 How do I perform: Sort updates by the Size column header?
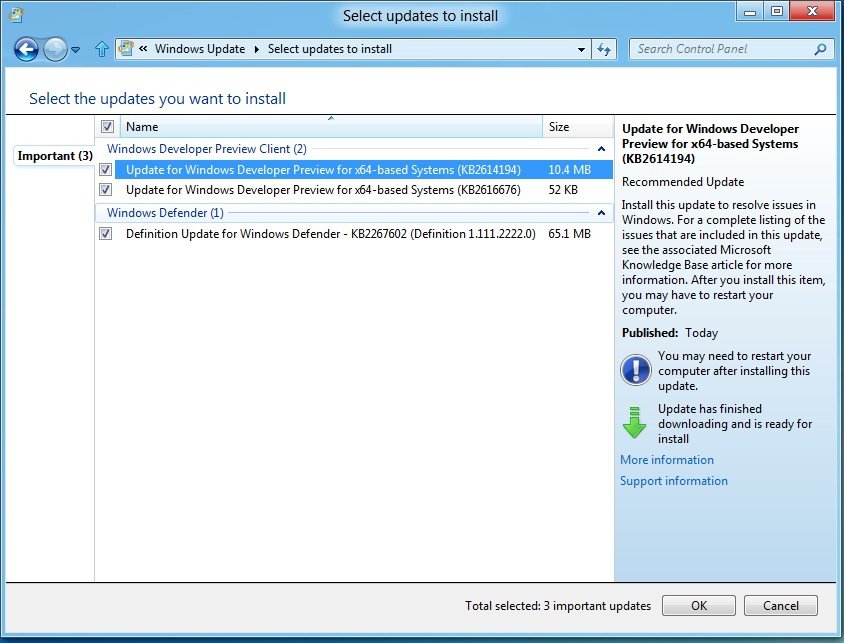(578, 126)
